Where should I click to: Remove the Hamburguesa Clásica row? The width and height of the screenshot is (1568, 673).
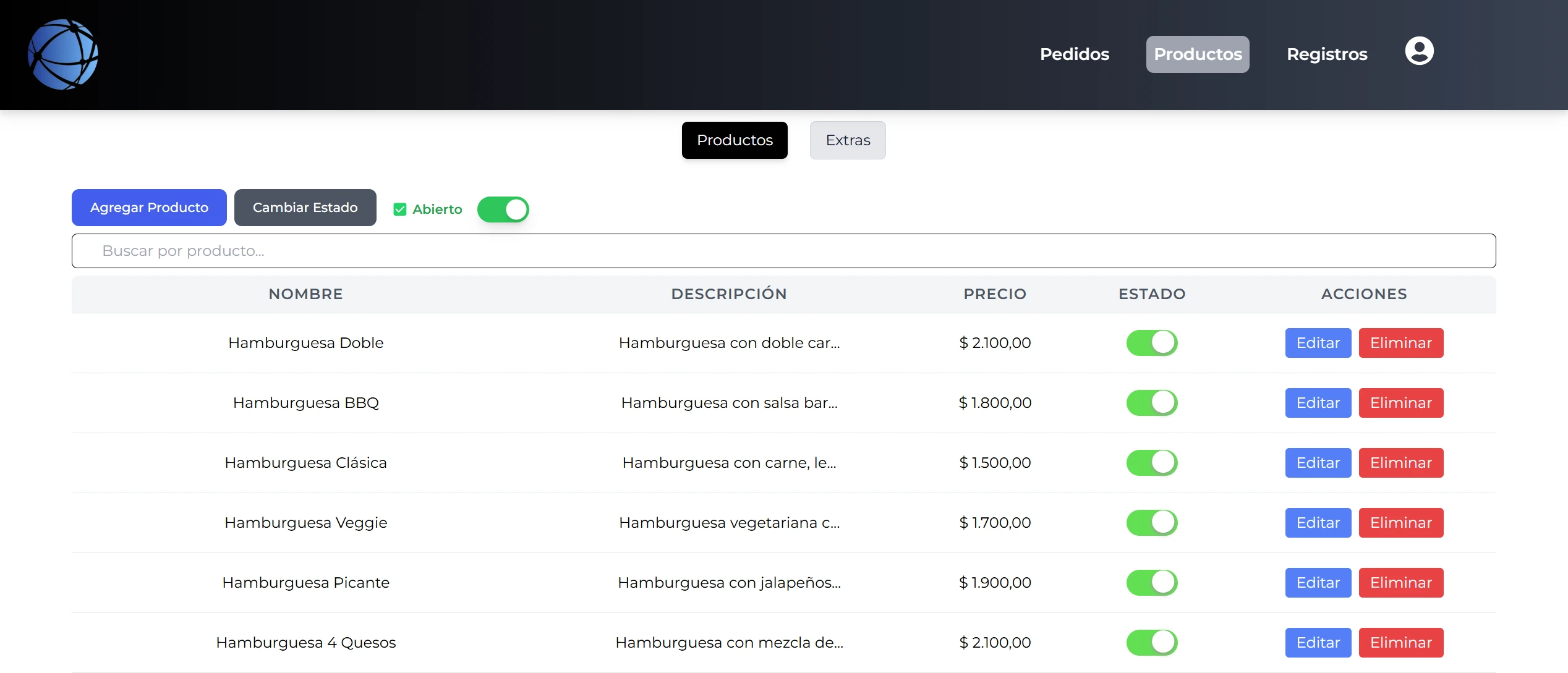1401,463
